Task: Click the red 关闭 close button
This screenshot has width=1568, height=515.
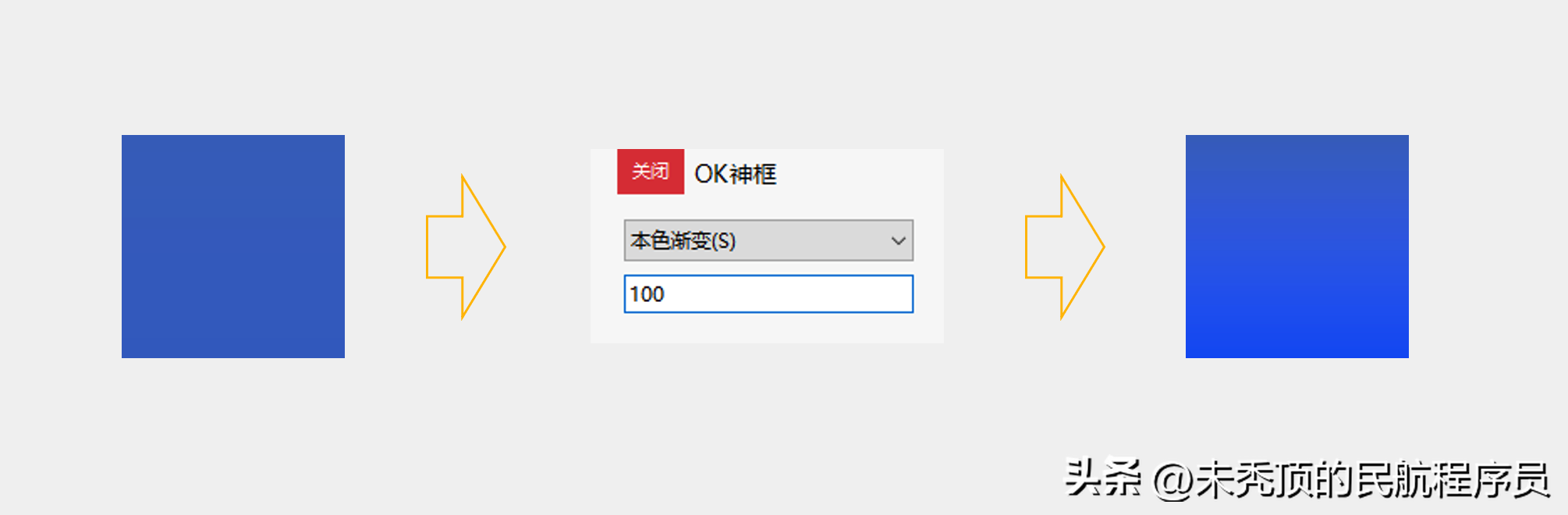Action: coord(651,172)
